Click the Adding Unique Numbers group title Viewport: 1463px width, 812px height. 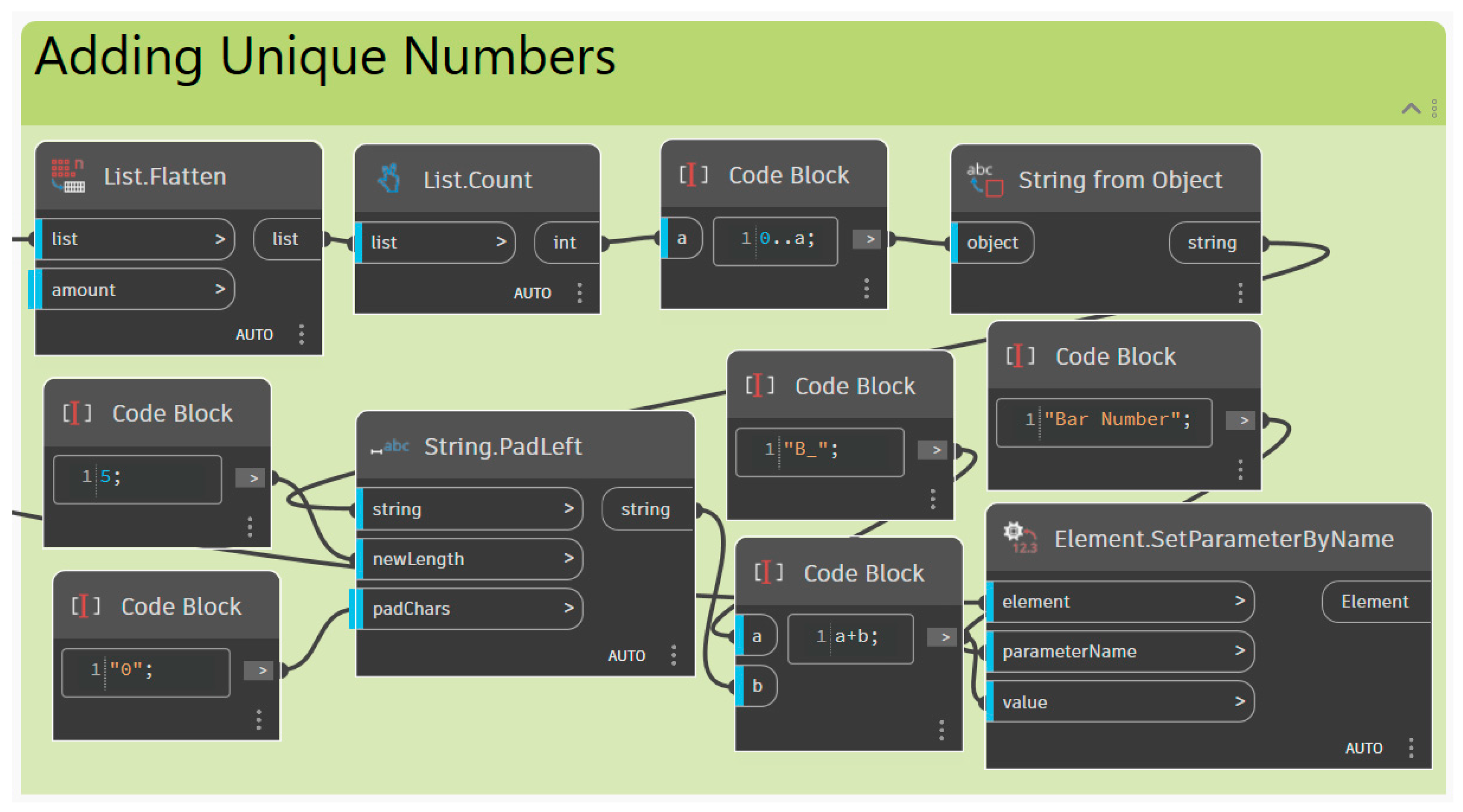pyautogui.click(x=325, y=57)
